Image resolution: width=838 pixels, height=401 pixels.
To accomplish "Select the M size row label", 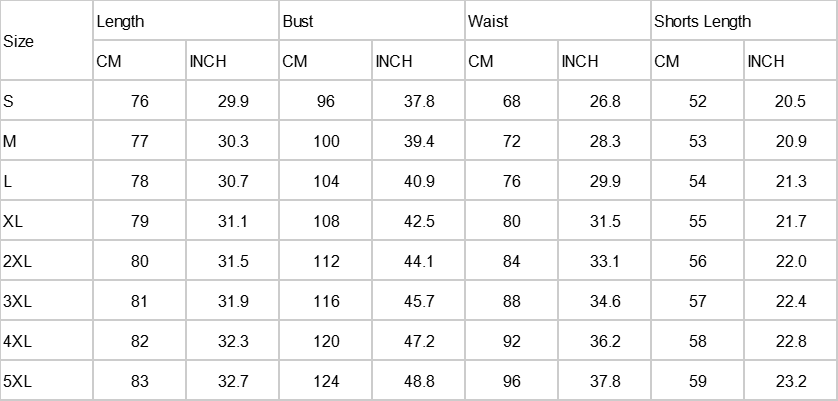I will tap(46, 141).
